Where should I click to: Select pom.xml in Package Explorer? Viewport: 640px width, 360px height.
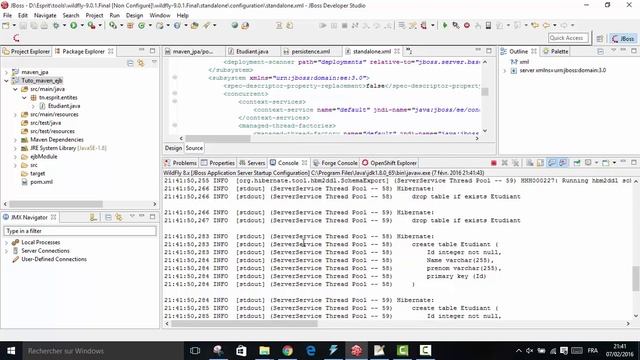(41, 182)
